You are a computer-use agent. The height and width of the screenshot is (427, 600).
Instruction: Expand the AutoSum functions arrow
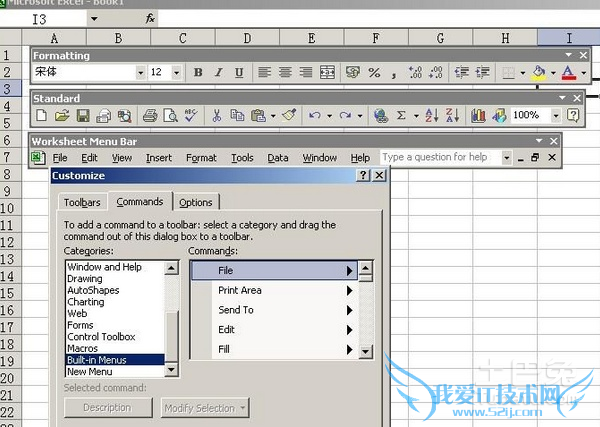click(416, 115)
